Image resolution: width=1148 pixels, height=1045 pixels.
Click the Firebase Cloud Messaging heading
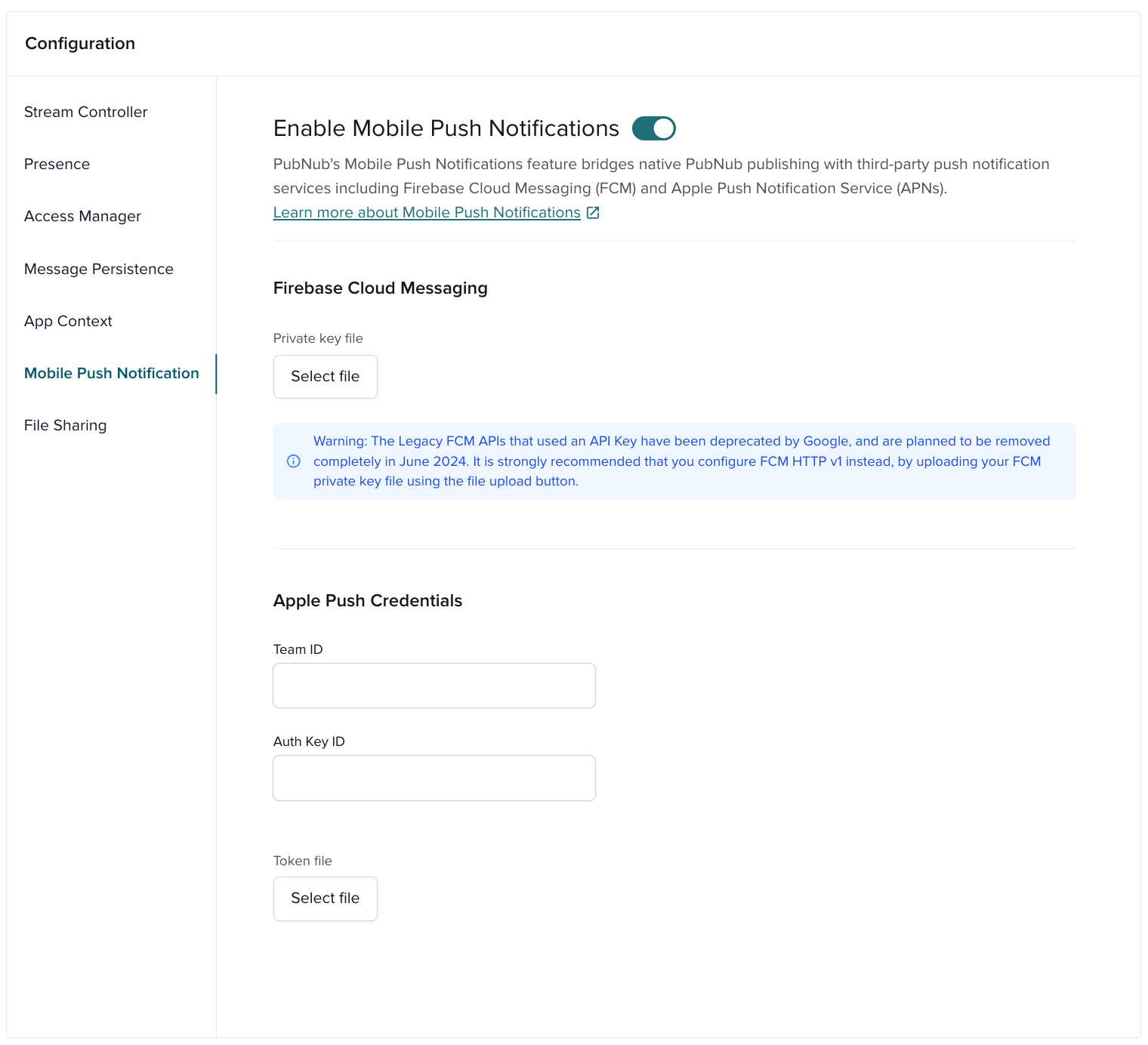pos(380,288)
